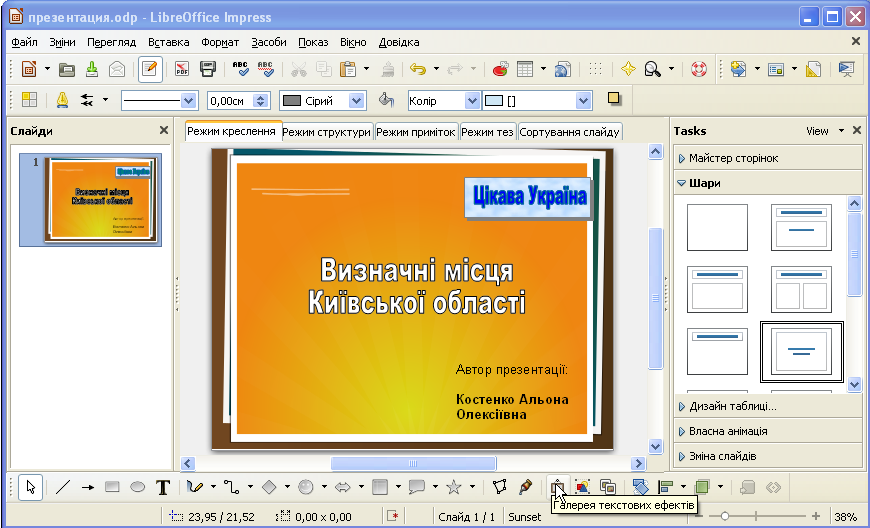Toggle the shadow button on line toolbar
The height and width of the screenshot is (528, 870).
pos(614,99)
